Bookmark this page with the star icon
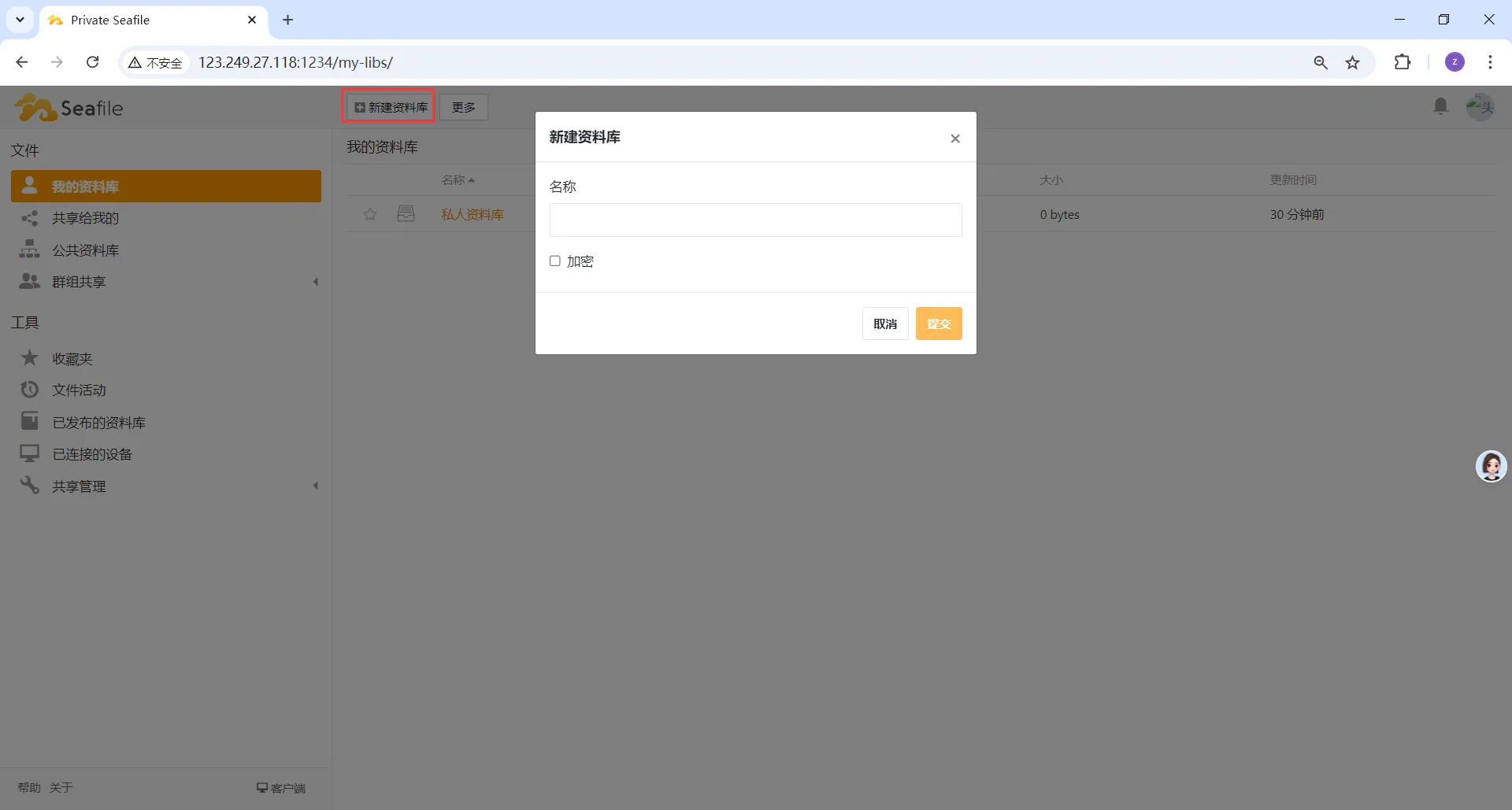 (x=1352, y=62)
